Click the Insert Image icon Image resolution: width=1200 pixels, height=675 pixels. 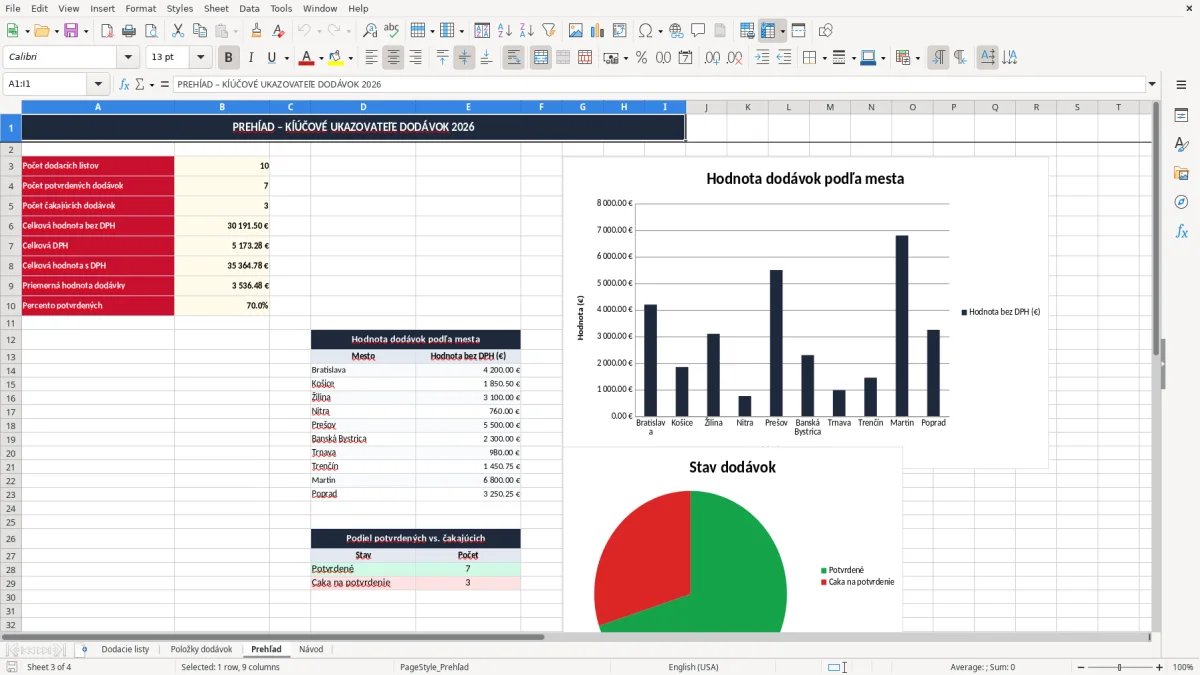576,31
